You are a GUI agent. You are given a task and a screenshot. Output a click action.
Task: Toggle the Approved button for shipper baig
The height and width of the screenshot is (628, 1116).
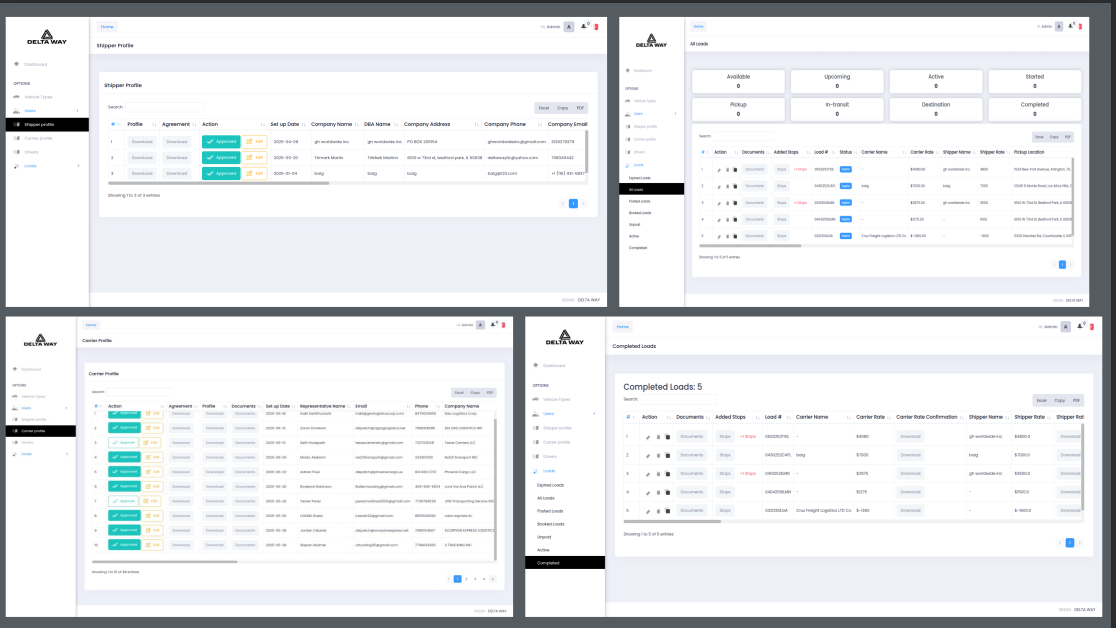(x=220, y=174)
